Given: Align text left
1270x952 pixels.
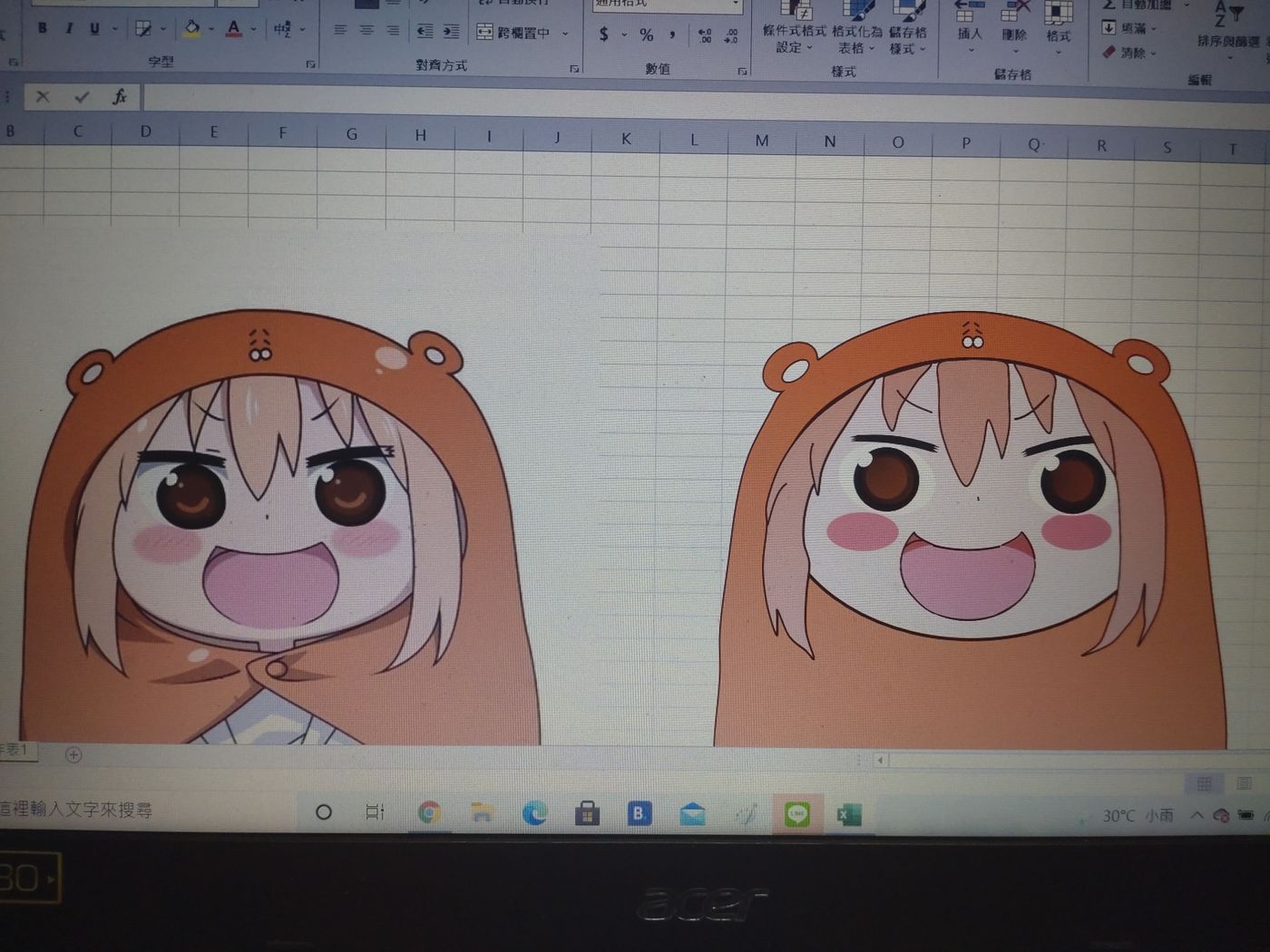Looking at the screenshot, I should point(340,30).
